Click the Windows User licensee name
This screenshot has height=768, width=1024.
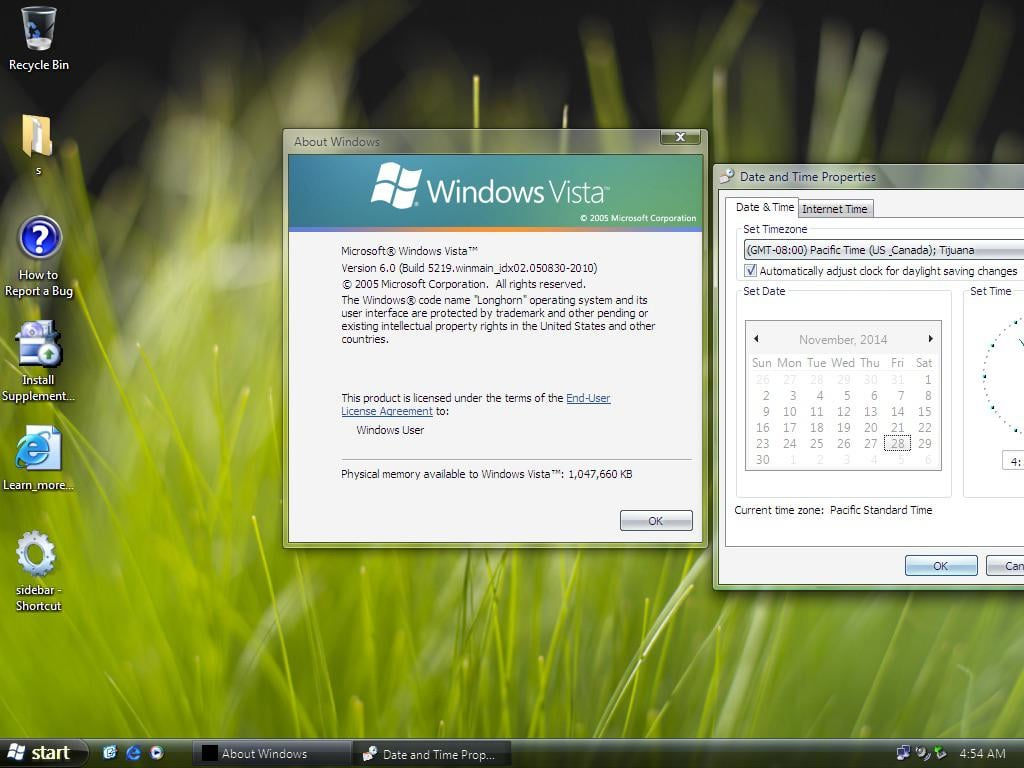coord(390,430)
